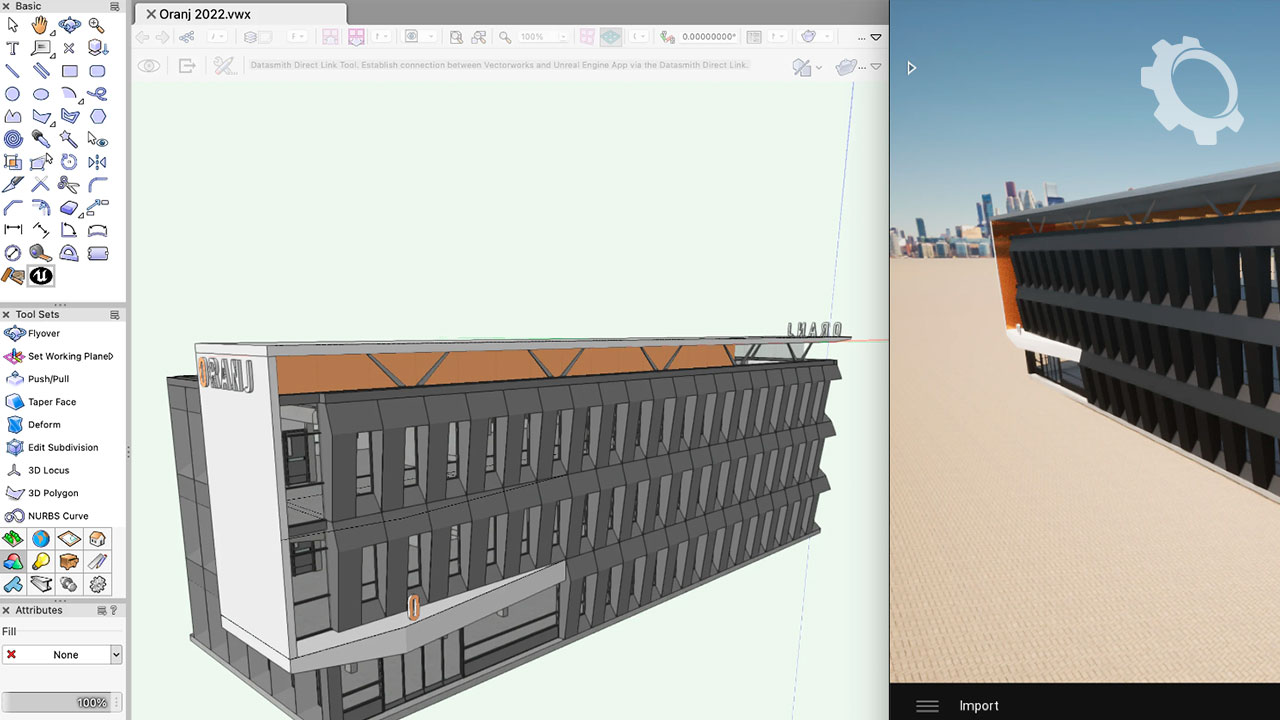The height and width of the screenshot is (720, 1280).
Task: Toggle visibility eye icon in tool bar
Action: pos(149,66)
